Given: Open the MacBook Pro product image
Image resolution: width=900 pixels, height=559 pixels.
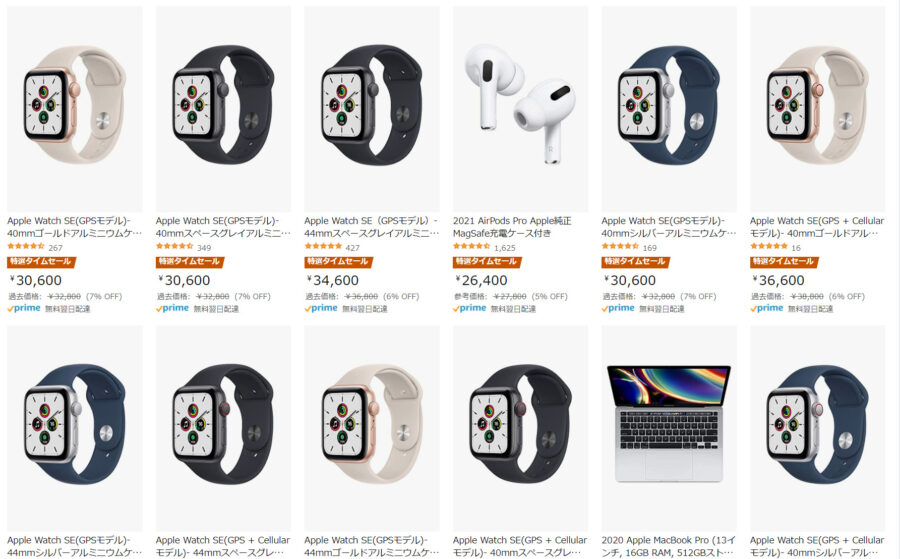Looking at the screenshot, I should tap(669, 428).
